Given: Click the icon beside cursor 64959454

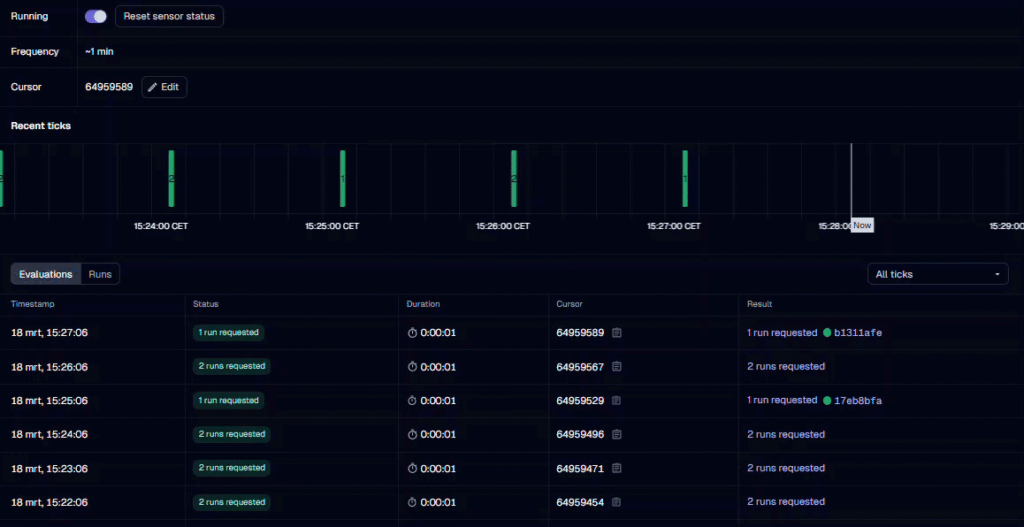Looking at the screenshot, I should tap(617, 503).
